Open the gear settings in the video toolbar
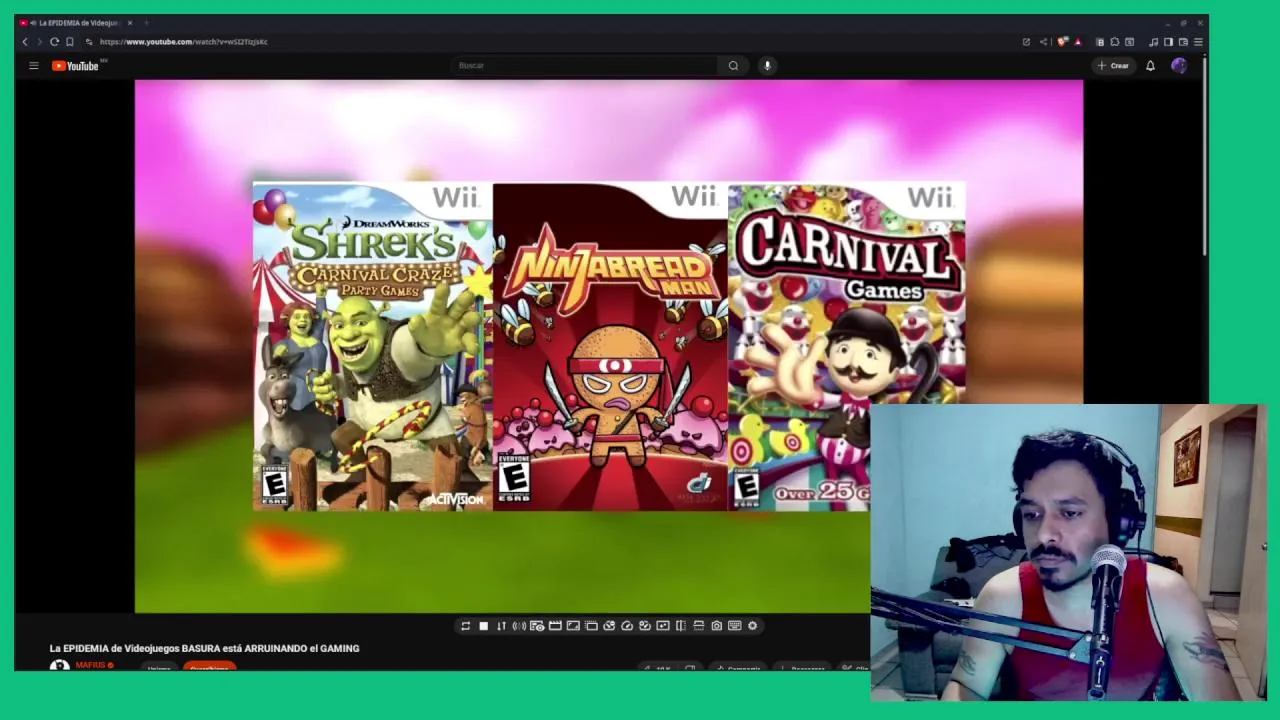The height and width of the screenshot is (720, 1280). click(753, 626)
